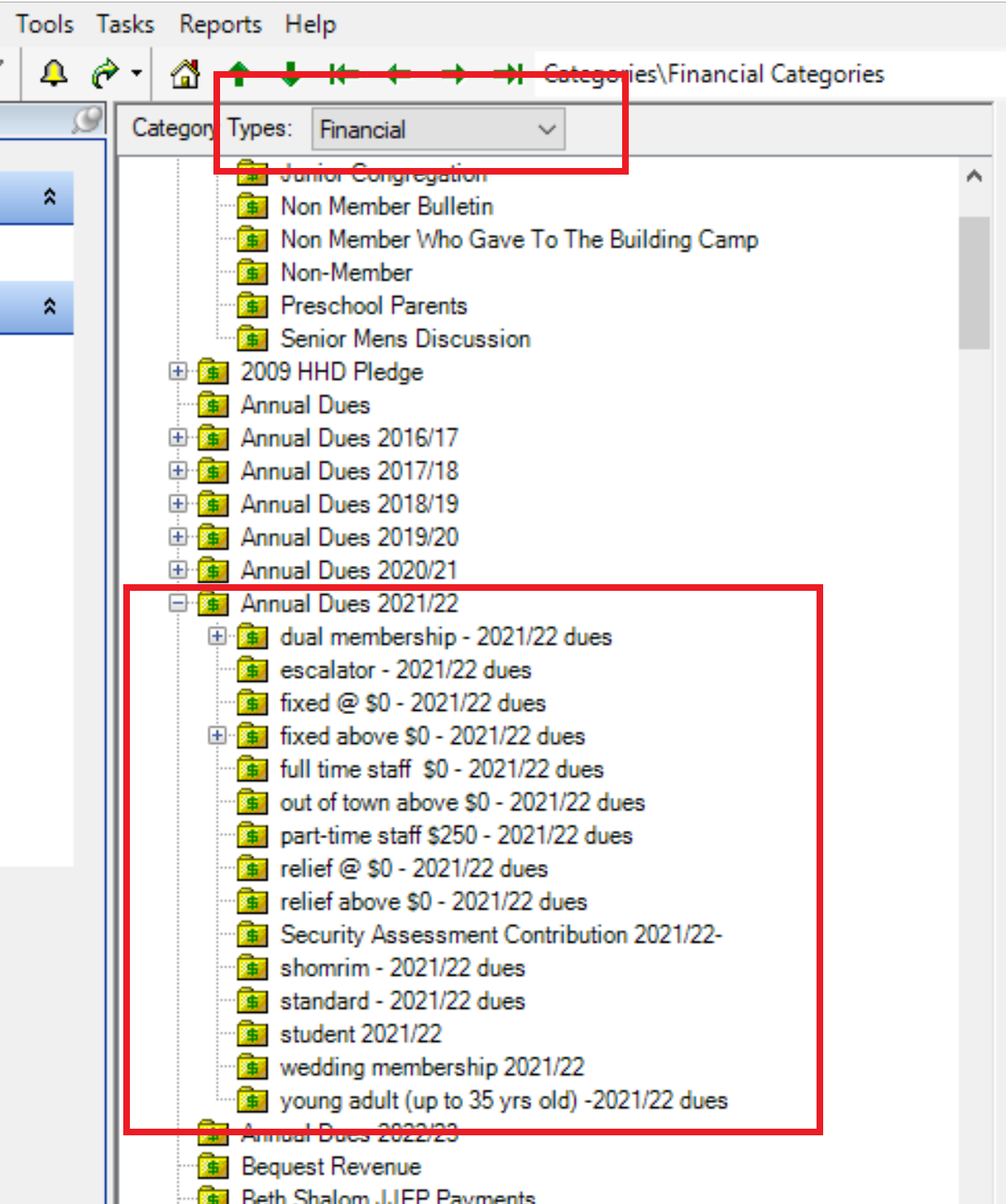Jump to first record with the first-record arrow

click(x=343, y=73)
